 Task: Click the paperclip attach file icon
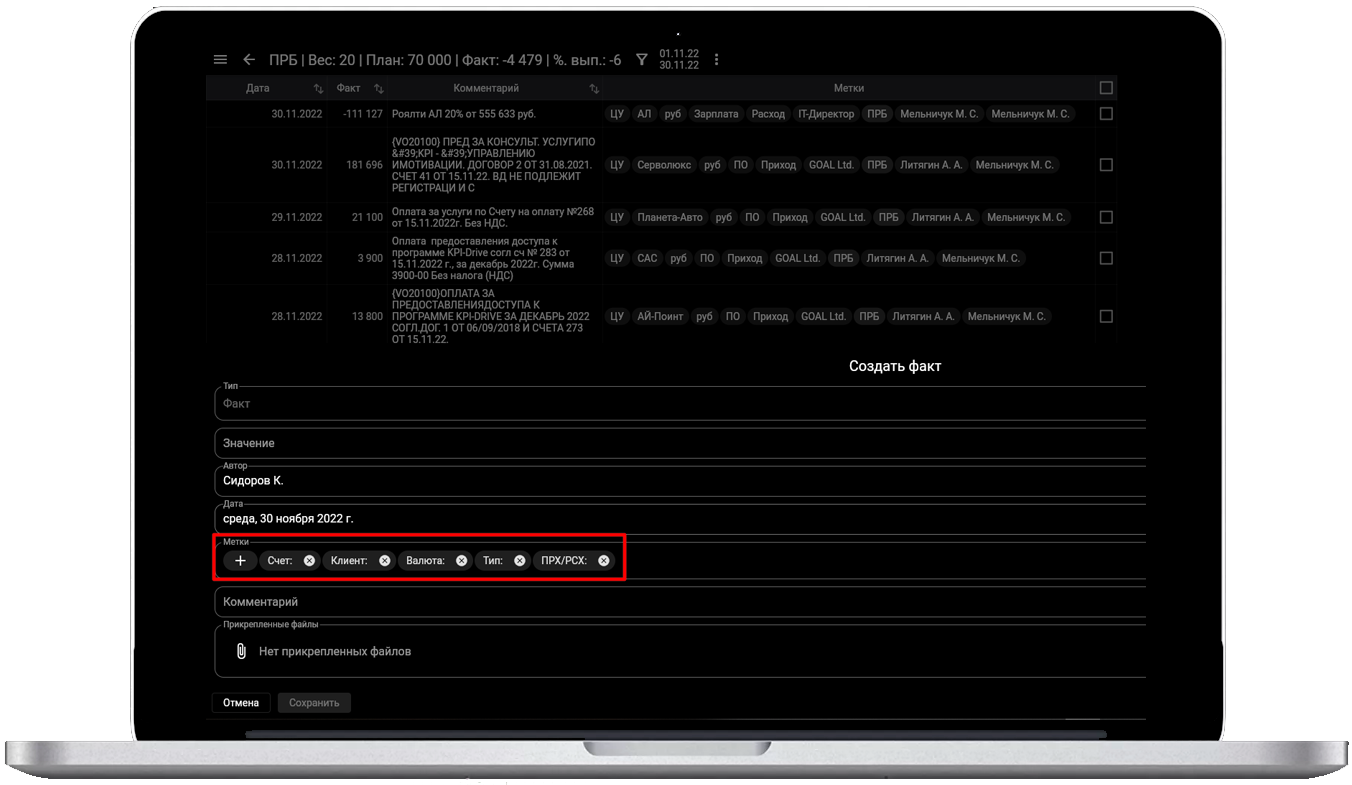point(240,651)
